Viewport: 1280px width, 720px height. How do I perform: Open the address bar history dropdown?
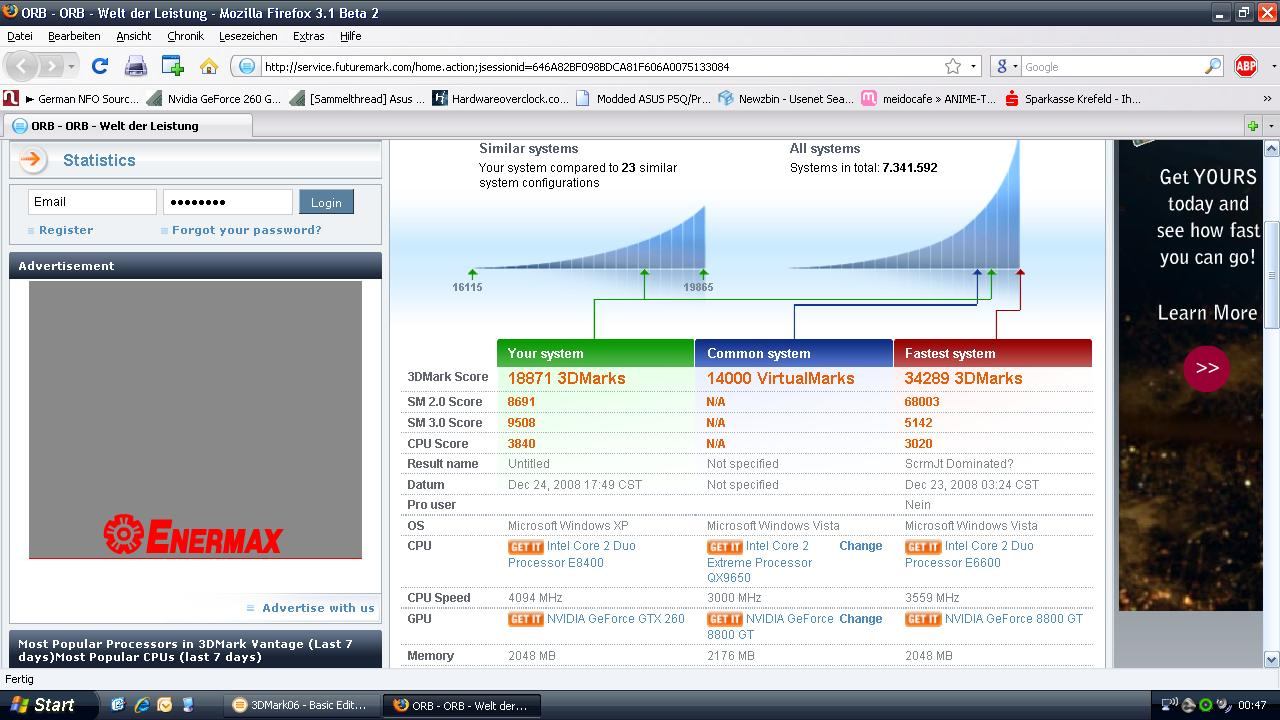tap(973, 66)
